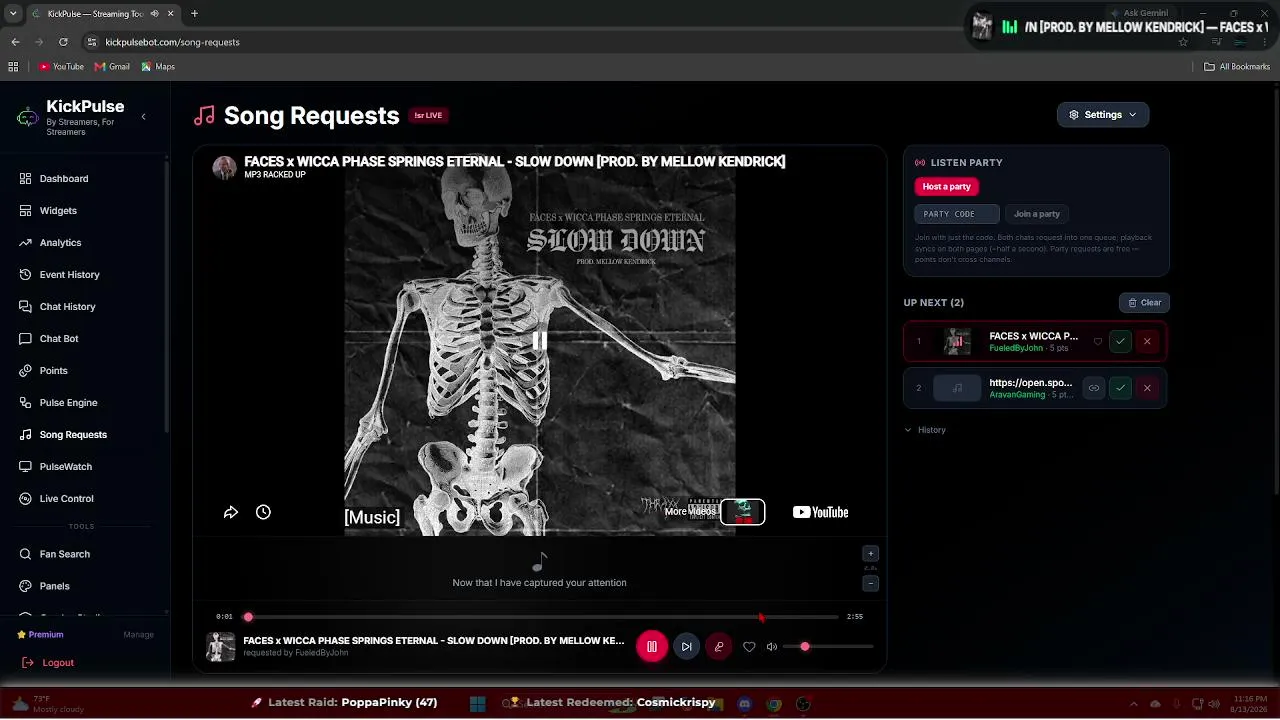The height and width of the screenshot is (720, 1280).
Task: Collapse the KickPulse sidebar
Action: tap(143, 117)
